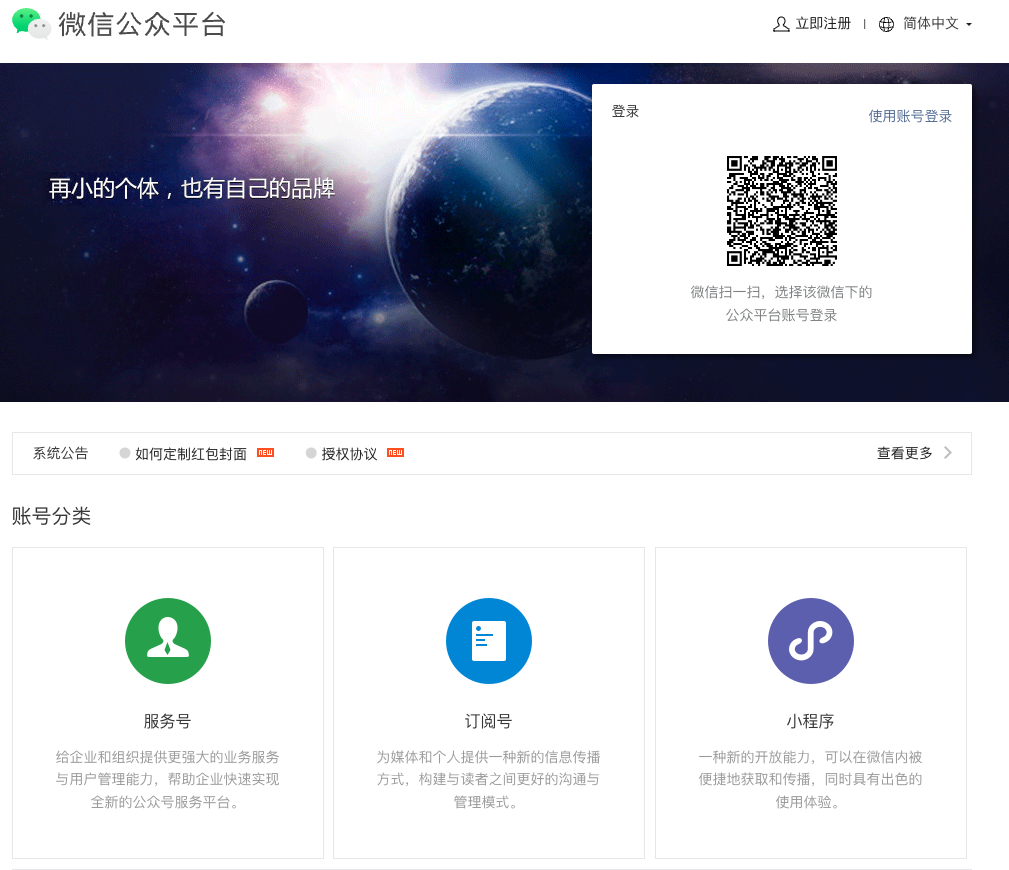Click the 微信公众平台 title text
The image size is (1009, 870).
[x=142, y=24]
